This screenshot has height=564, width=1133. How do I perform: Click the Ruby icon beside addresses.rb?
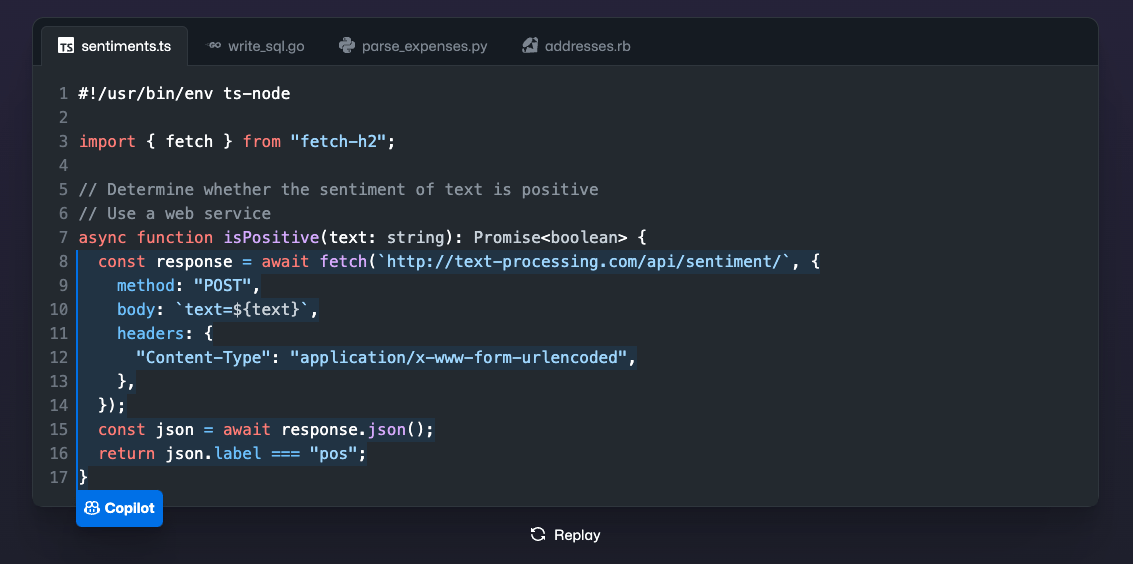pyautogui.click(x=530, y=46)
